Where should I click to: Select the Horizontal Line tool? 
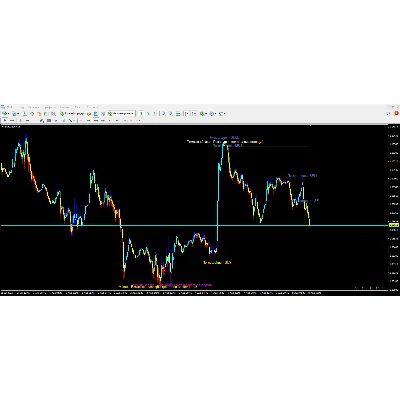pyautogui.click(x=27, y=120)
